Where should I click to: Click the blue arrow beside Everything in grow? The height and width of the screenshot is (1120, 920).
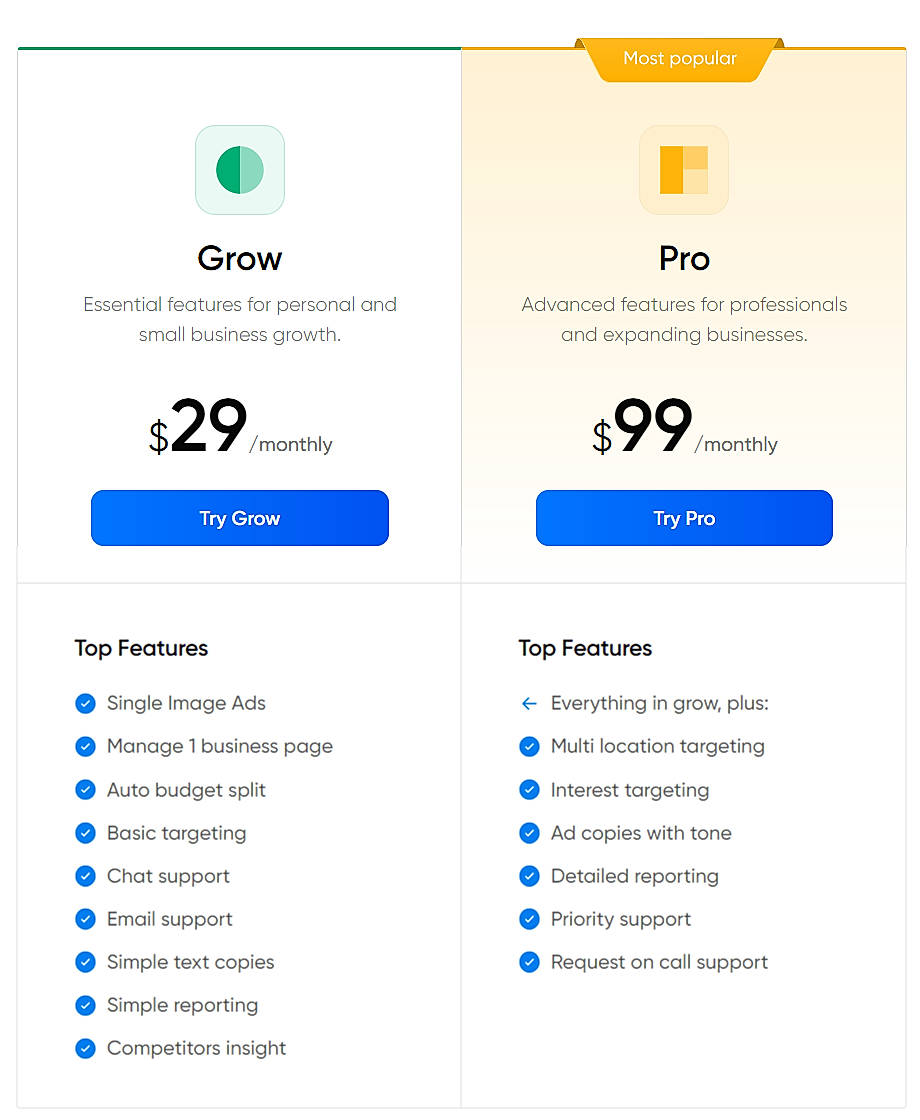pos(530,703)
